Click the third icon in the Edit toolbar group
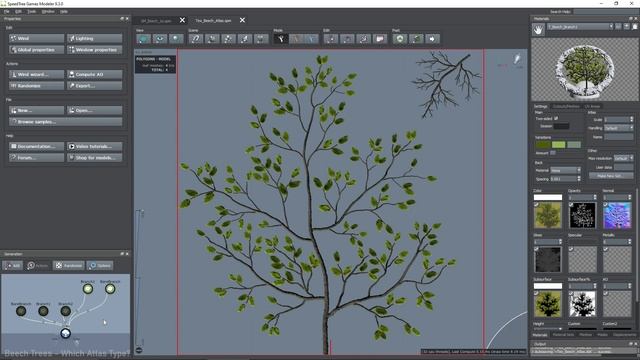Image resolution: width=640 pixels, height=360 pixels. click(364, 39)
